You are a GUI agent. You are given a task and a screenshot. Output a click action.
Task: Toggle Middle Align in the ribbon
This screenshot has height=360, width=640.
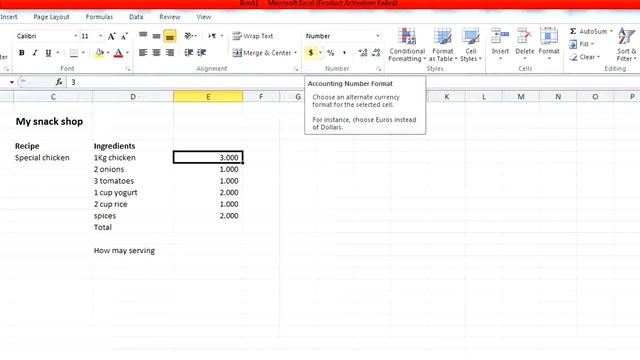tap(156, 36)
